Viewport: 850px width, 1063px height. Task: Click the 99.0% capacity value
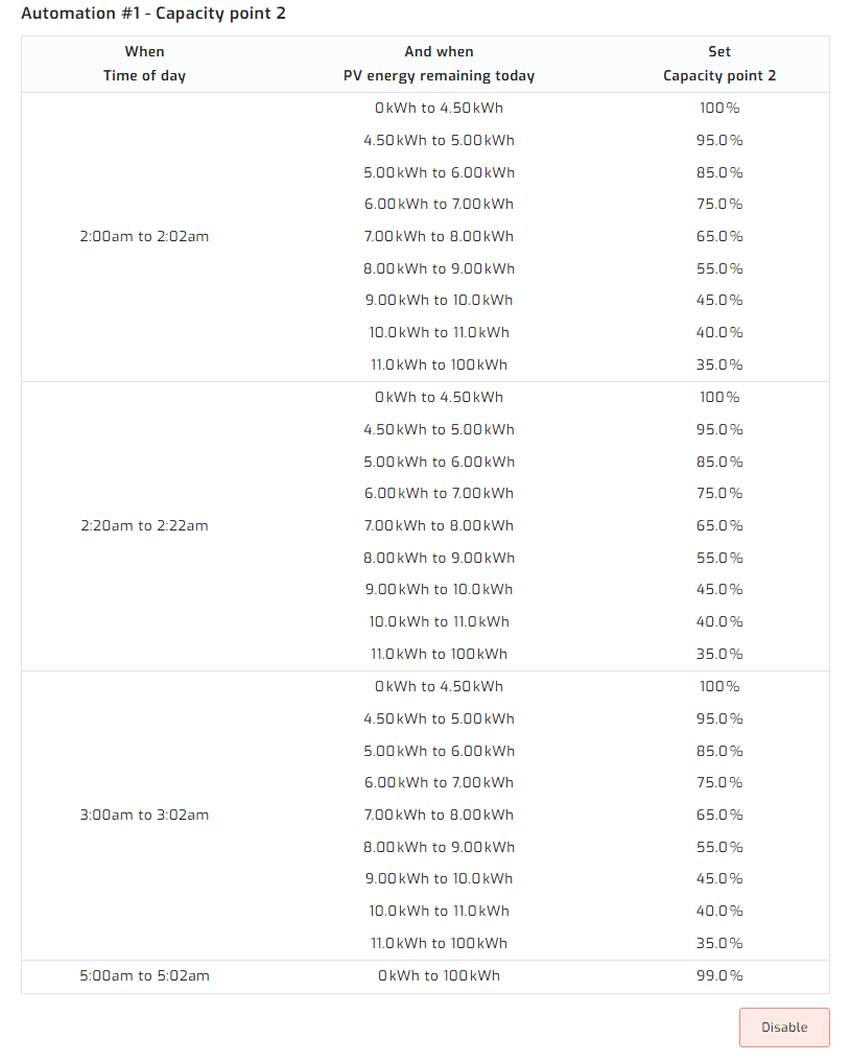click(719, 976)
